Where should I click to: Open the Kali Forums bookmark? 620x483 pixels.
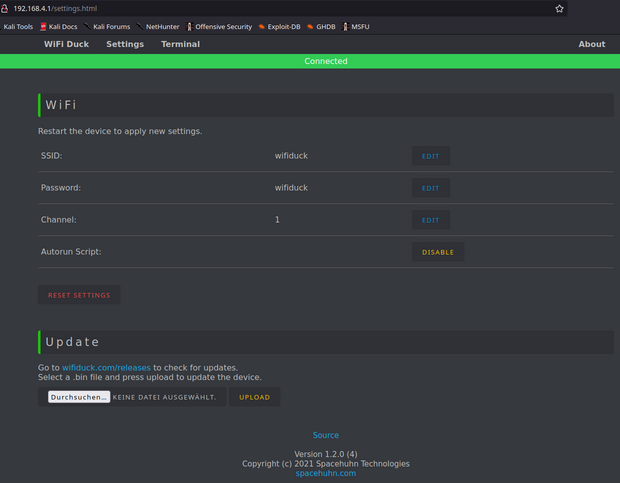(107, 27)
